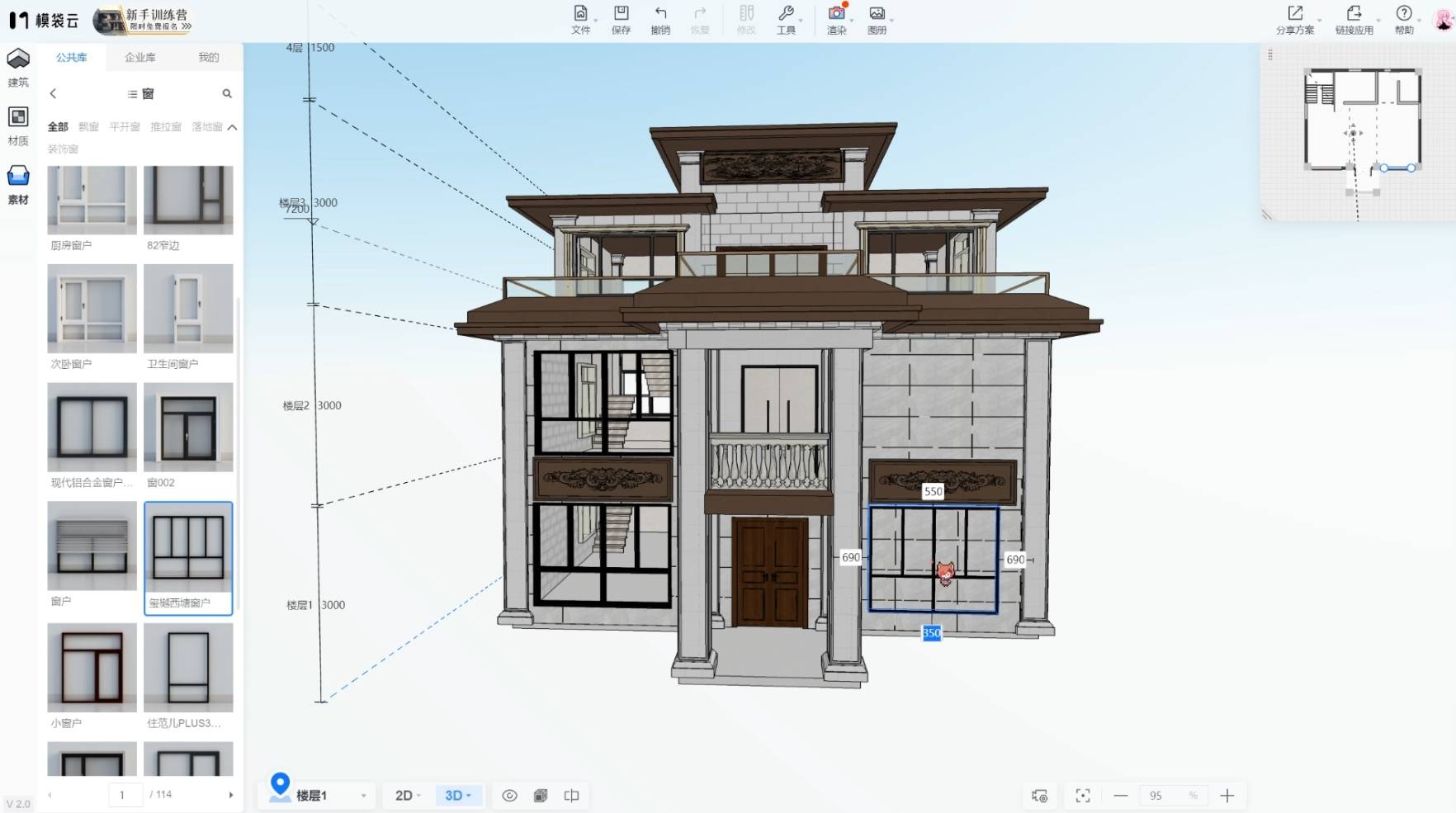Zoom in with the plus button
Screen dimensions: 1456x813
click(1227, 796)
